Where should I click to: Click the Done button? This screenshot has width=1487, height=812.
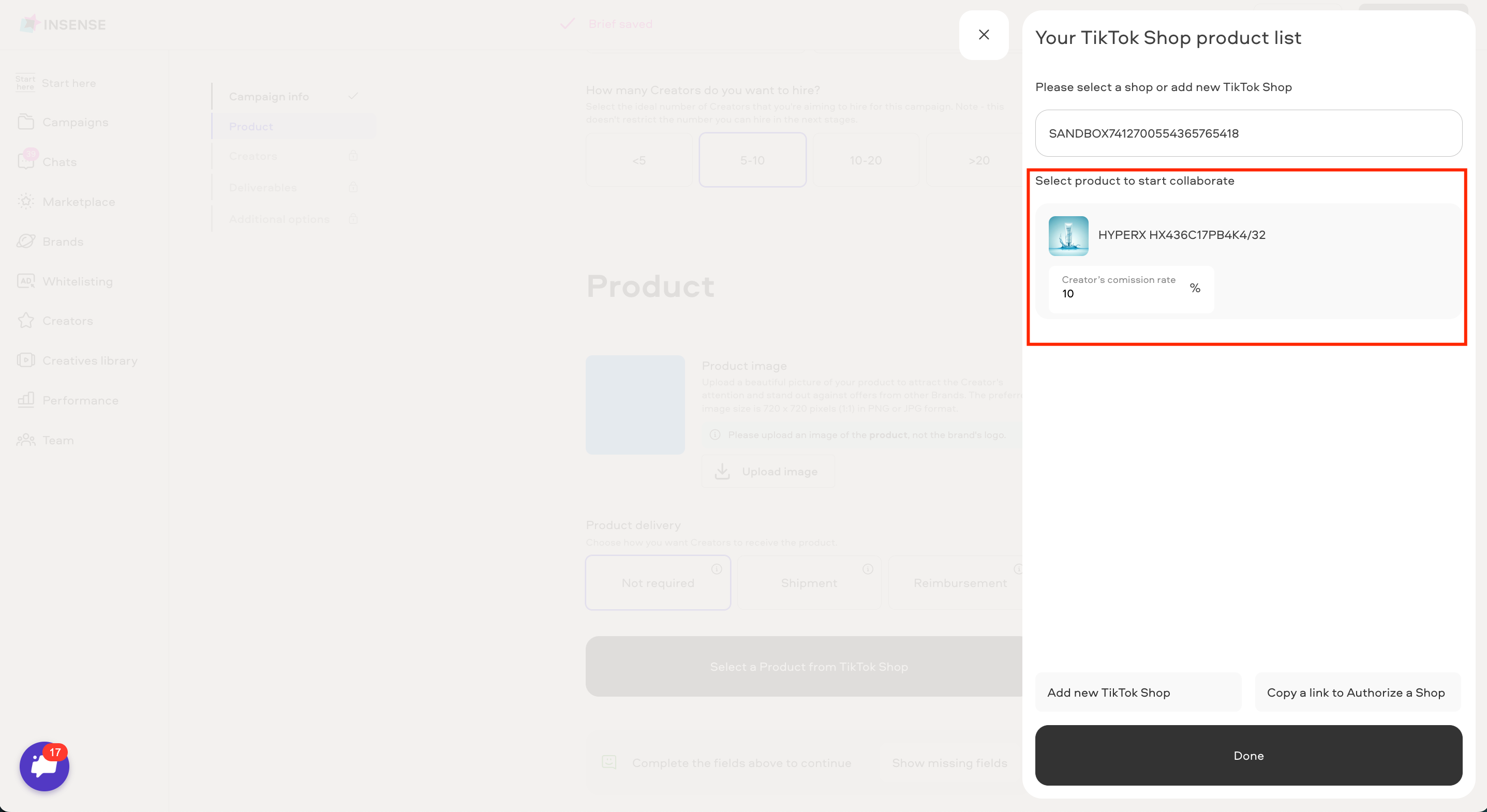point(1248,756)
